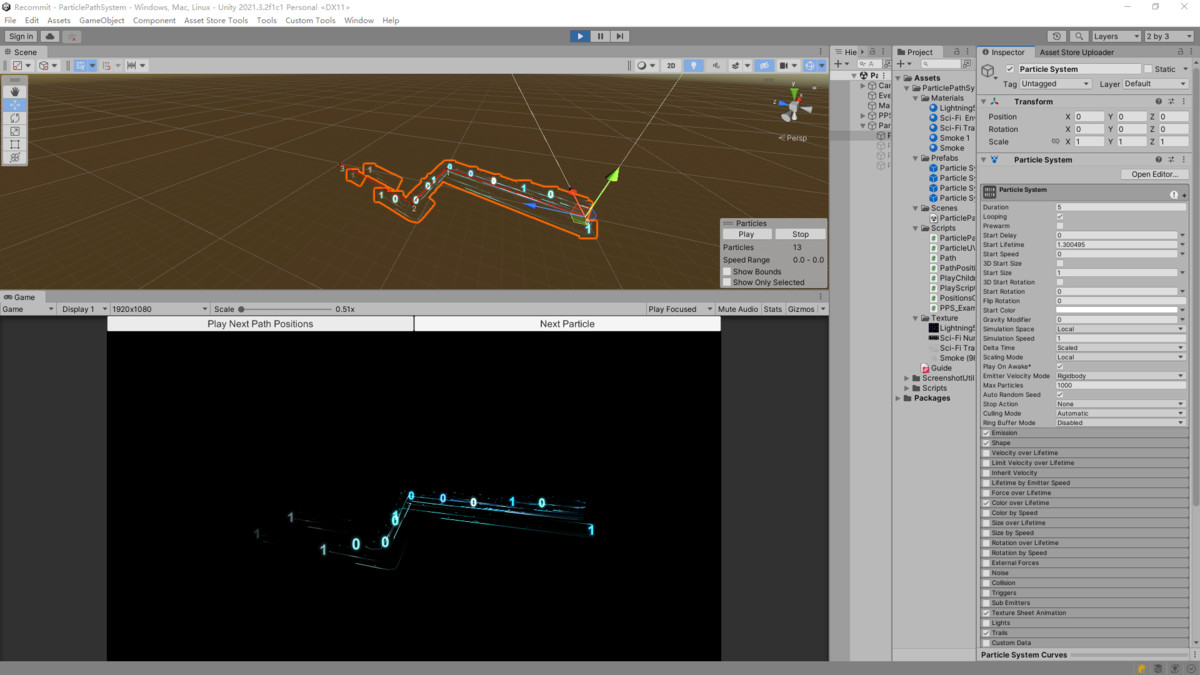Select the Scale tool in scene toolbar
Image resolution: width=1200 pixels, height=675 pixels.
(x=15, y=131)
